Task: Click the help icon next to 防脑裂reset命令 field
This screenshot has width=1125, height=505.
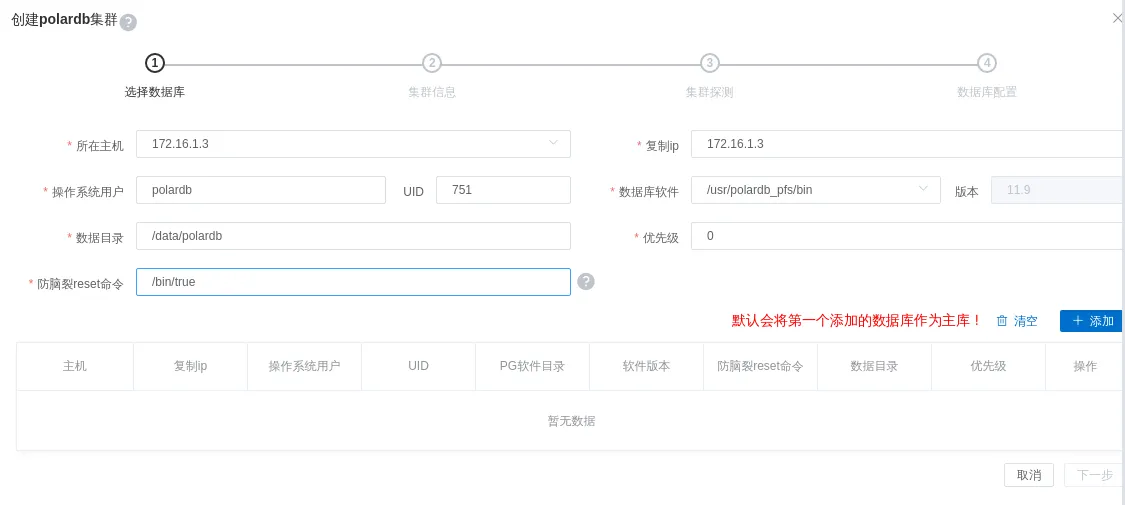Action: [586, 282]
